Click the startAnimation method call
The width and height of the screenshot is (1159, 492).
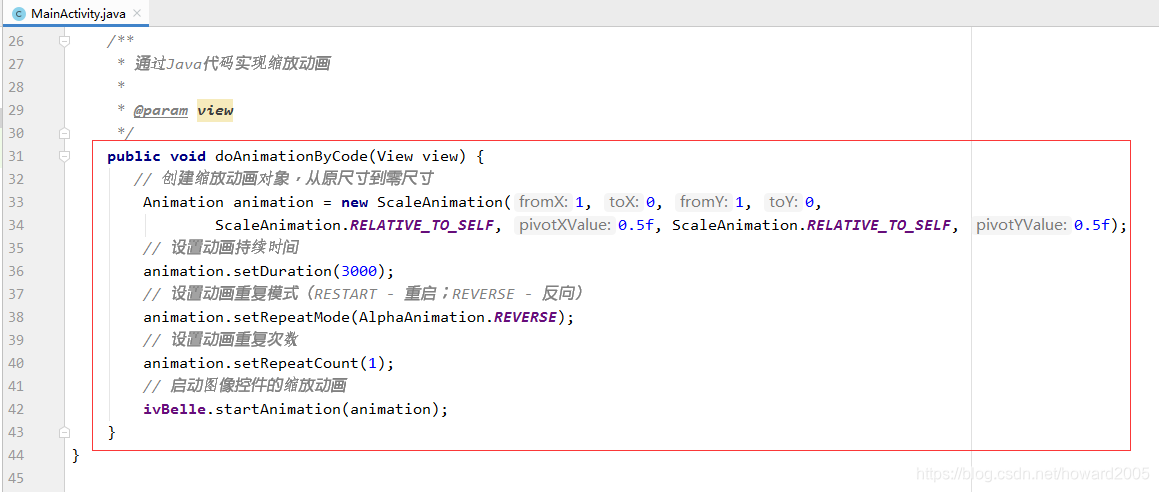click(x=278, y=409)
